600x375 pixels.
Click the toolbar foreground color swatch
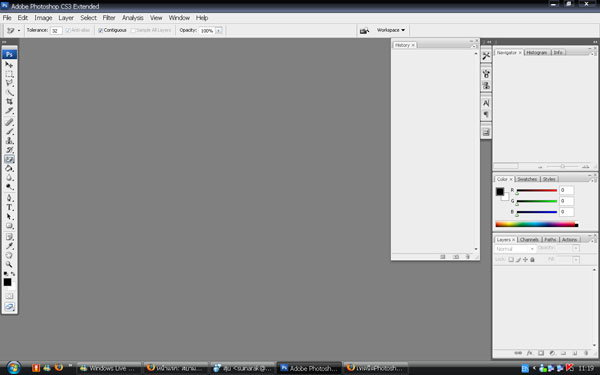[7, 282]
